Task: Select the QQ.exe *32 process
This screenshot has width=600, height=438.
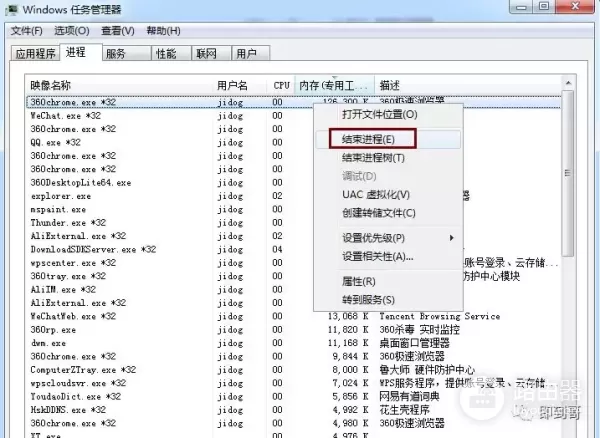Action: (x=55, y=142)
